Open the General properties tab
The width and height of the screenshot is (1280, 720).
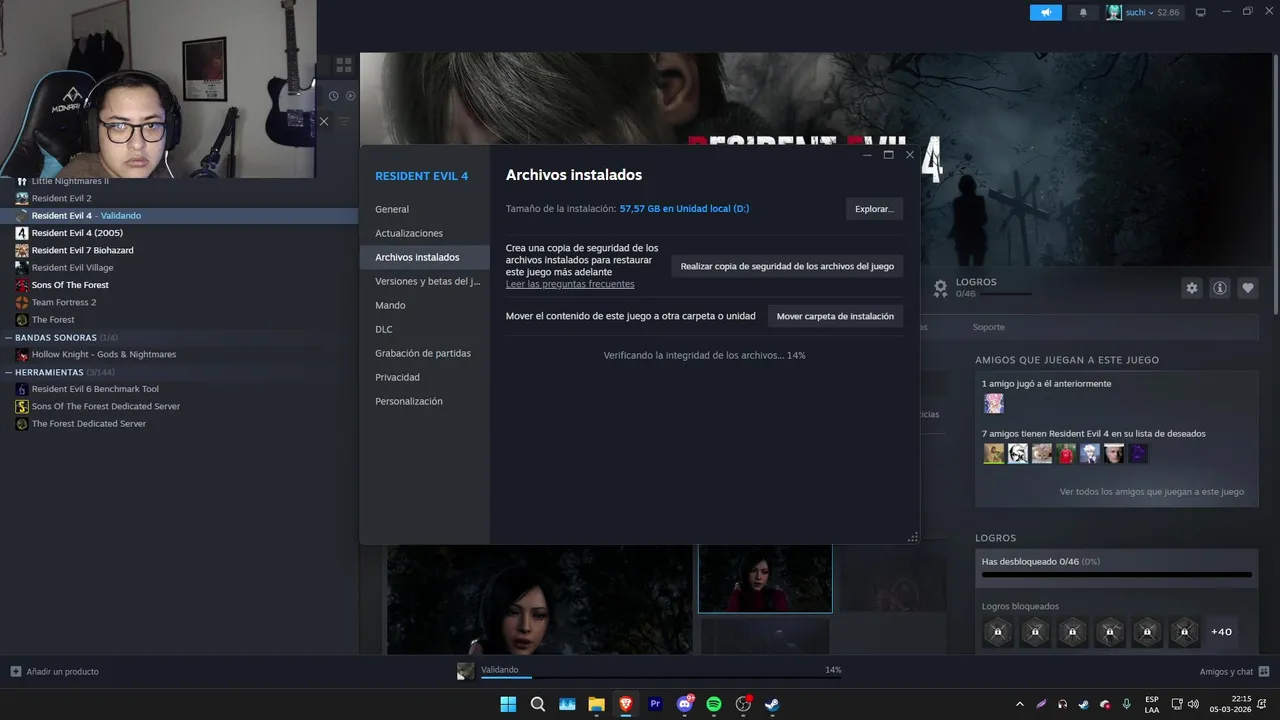pos(392,209)
